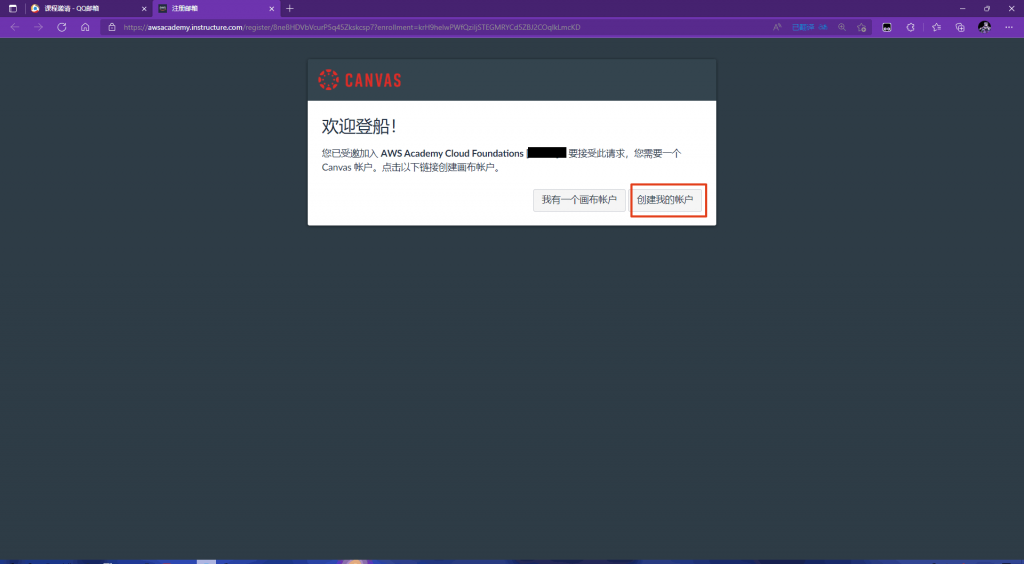The image size is (1024, 564).
Task: Open a new browser tab
Action: 290,8
